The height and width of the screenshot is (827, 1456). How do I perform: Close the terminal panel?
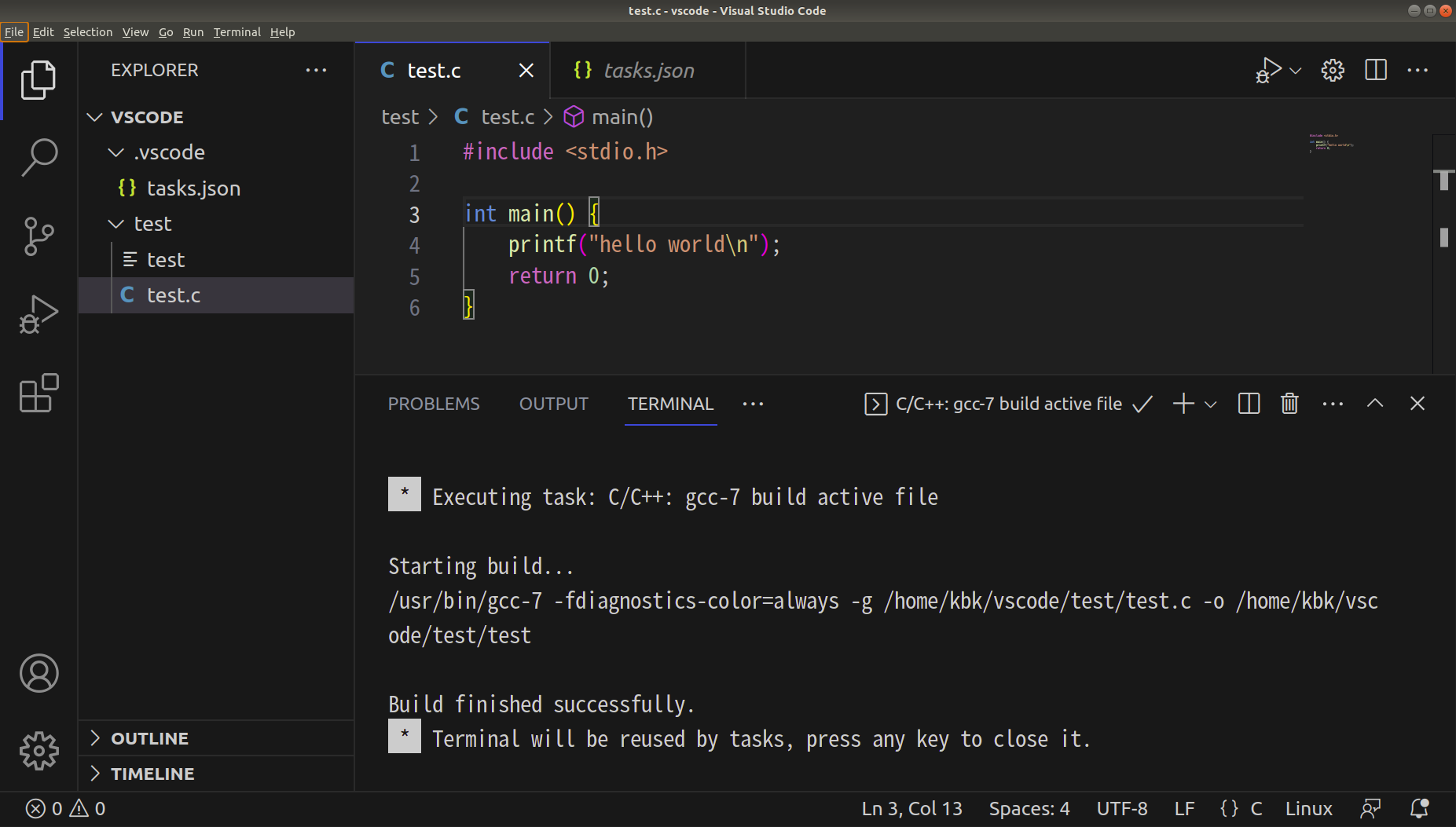tap(1417, 404)
